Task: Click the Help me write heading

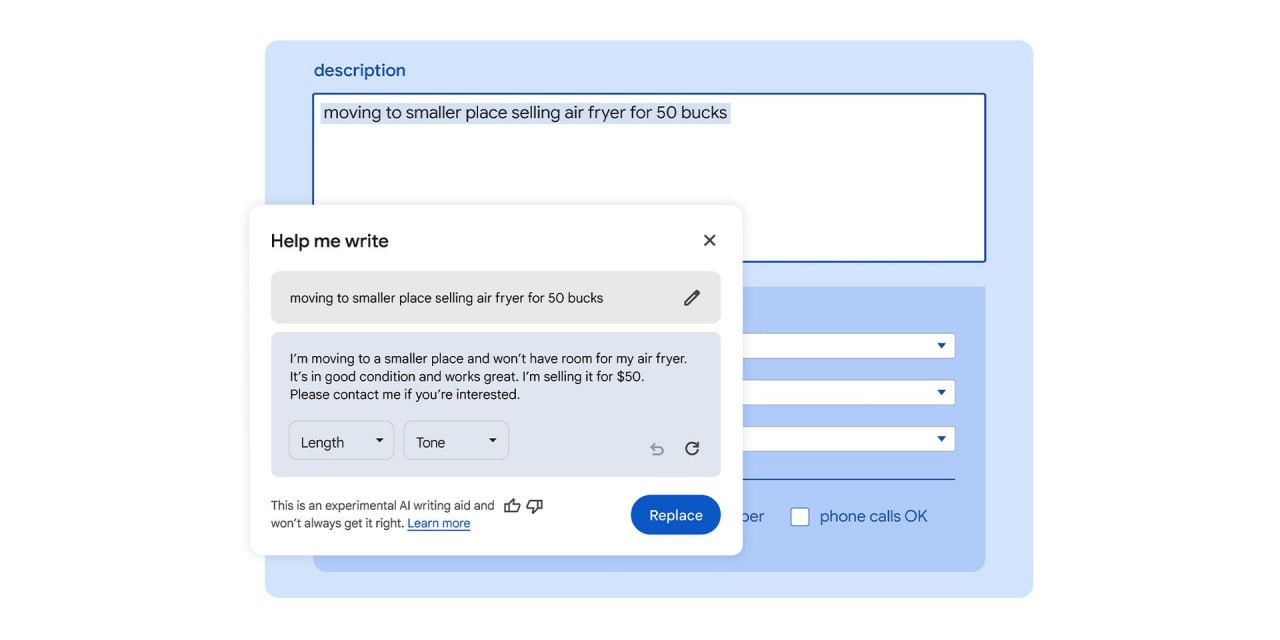Action: pyautogui.click(x=329, y=241)
